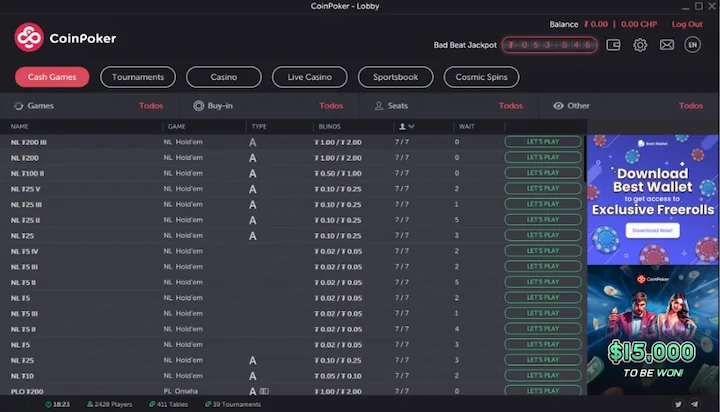720x412 pixels.
Task: Click the players count icon in status bar
Action: 90,405
